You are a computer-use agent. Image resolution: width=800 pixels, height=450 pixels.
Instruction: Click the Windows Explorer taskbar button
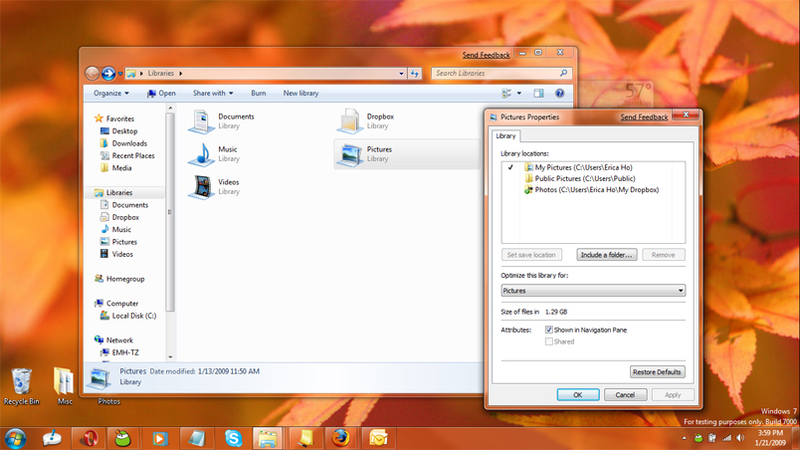[267, 438]
